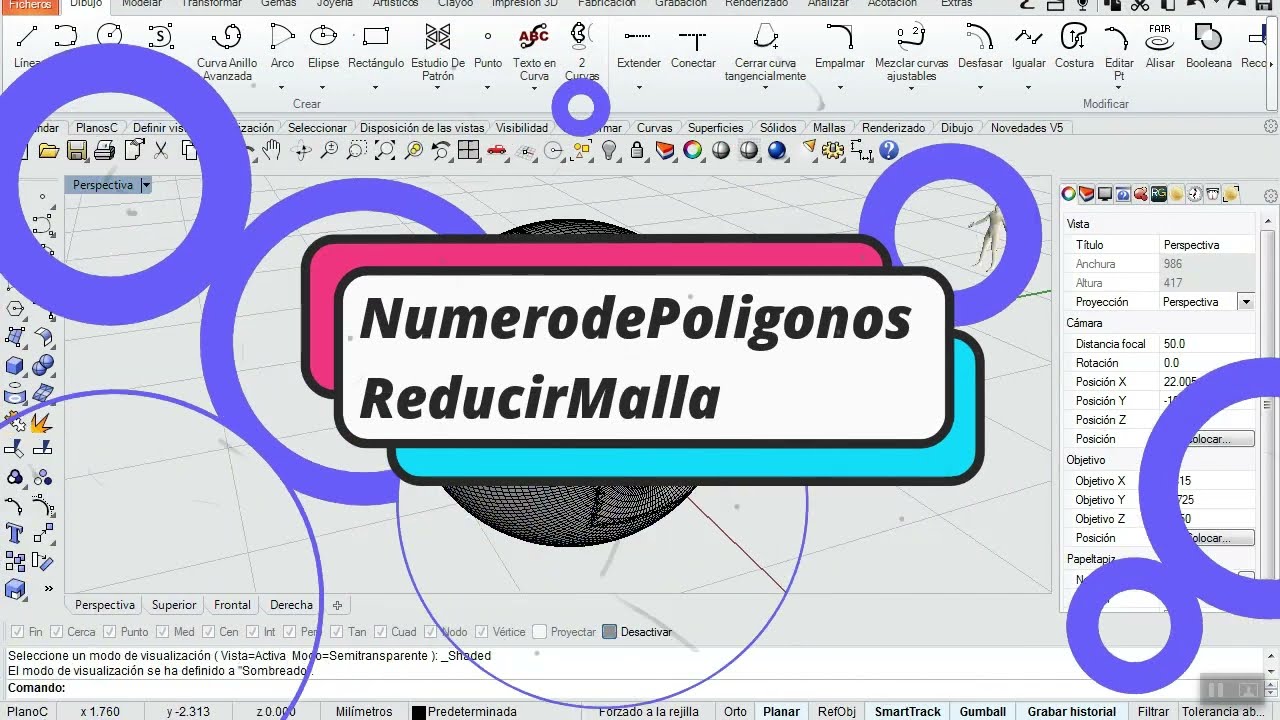Screen dimensions: 1280x720
Task: Click Filtrar in the status bar
Action: click(x=1153, y=712)
